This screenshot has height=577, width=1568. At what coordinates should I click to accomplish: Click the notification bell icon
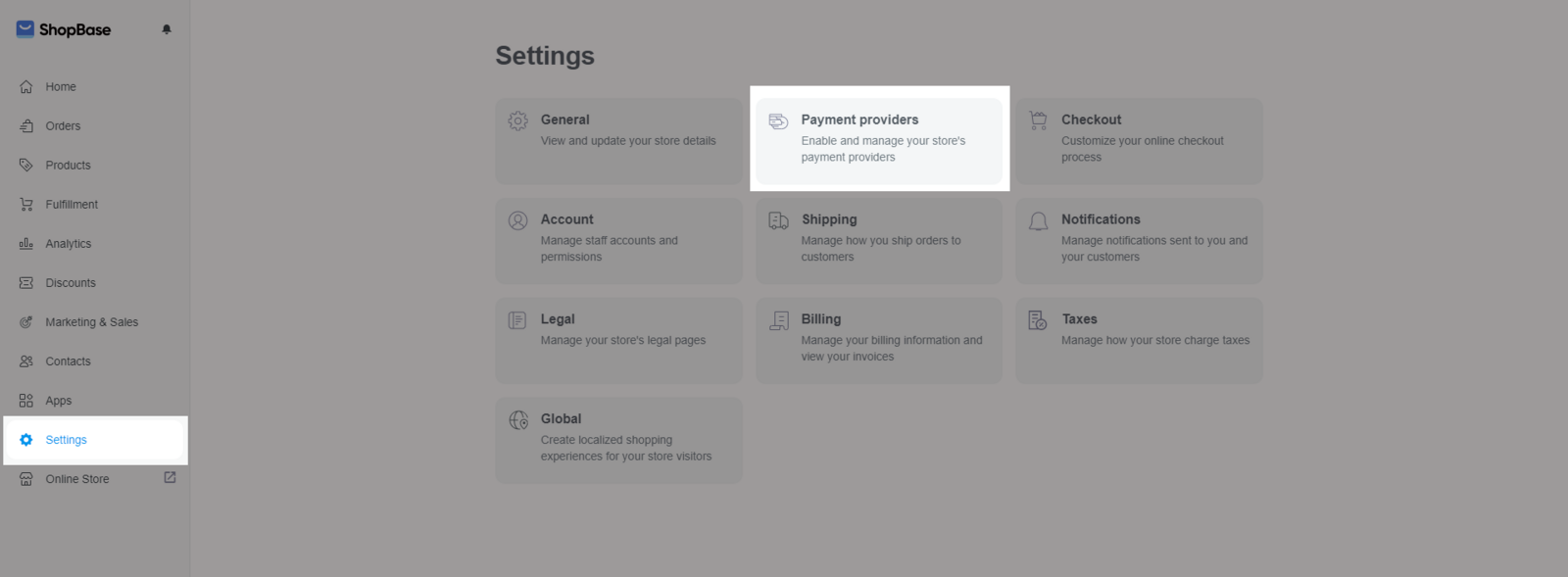(x=167, y=29)
